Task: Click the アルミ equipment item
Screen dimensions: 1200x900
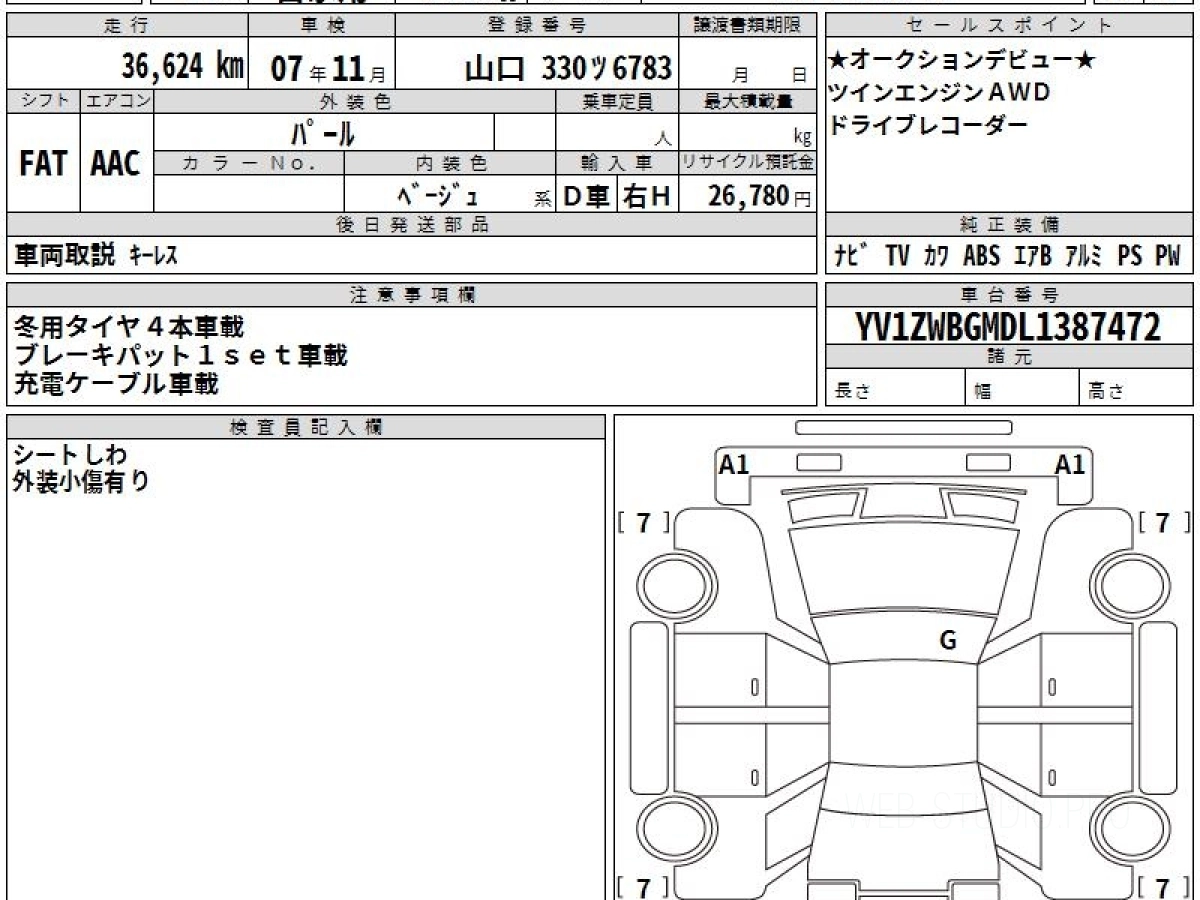Action: [x=1084, y=256]
